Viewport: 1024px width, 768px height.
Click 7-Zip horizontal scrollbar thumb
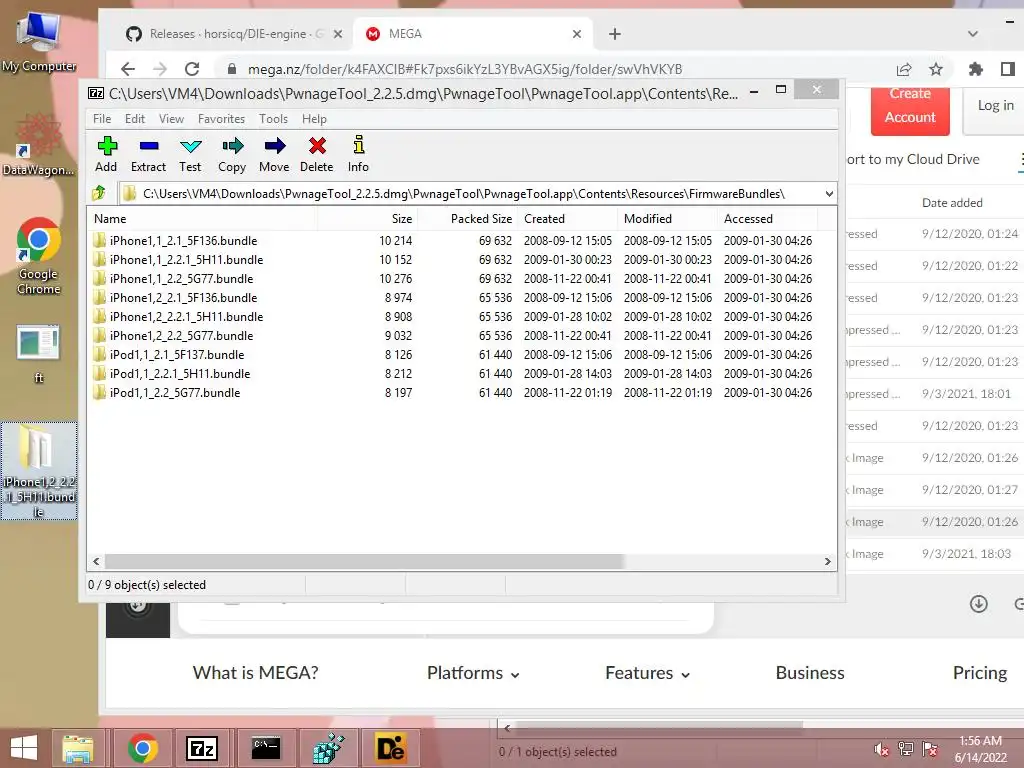click(x=364, y=562)
